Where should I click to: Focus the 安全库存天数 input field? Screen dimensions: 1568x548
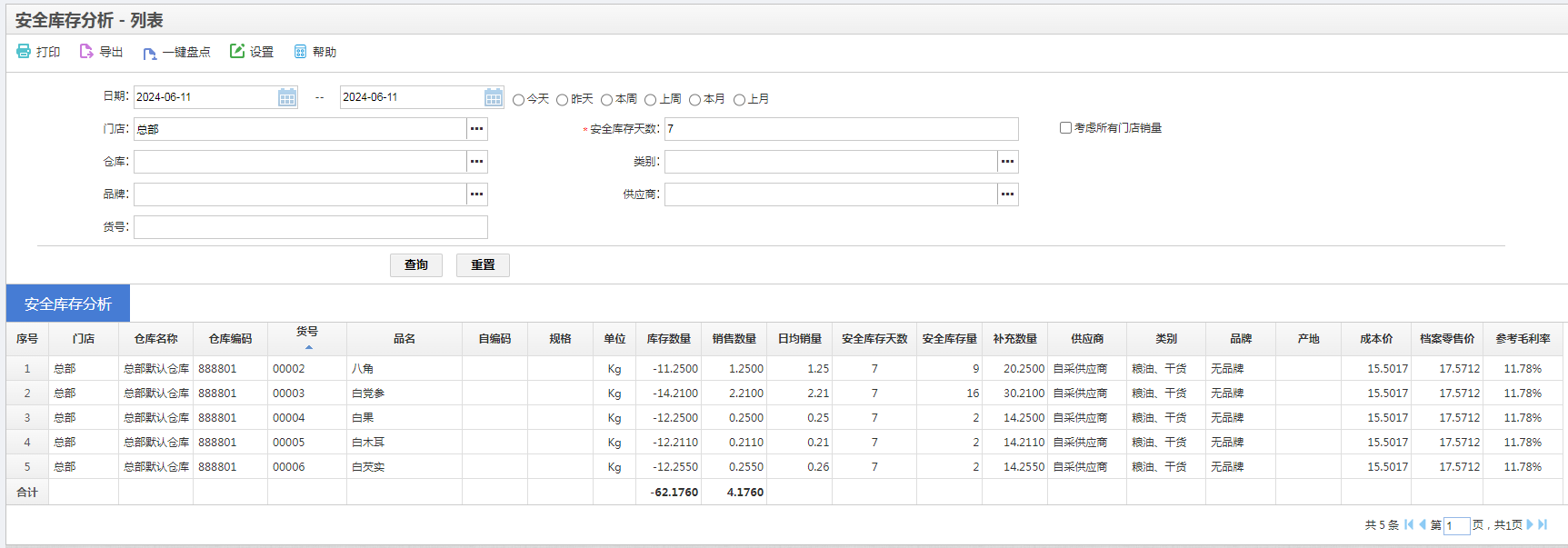(842, 129)
